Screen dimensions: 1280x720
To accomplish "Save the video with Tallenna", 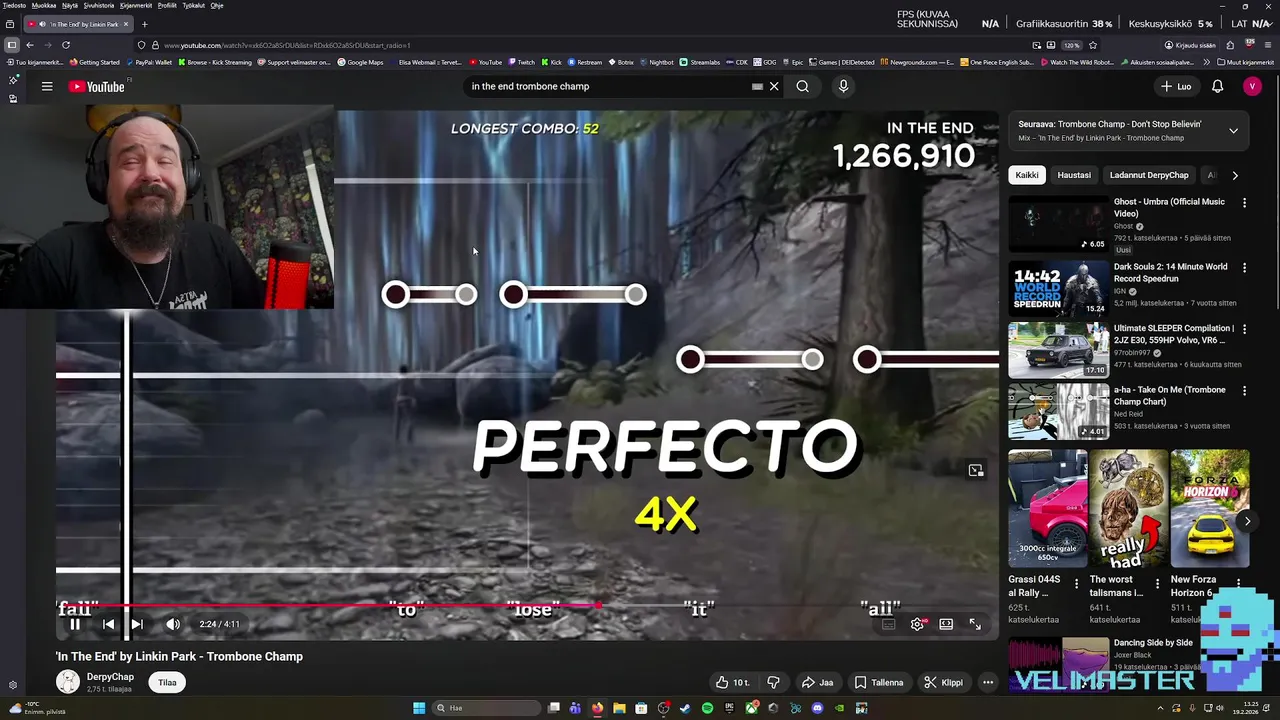I will pos(879,683).
